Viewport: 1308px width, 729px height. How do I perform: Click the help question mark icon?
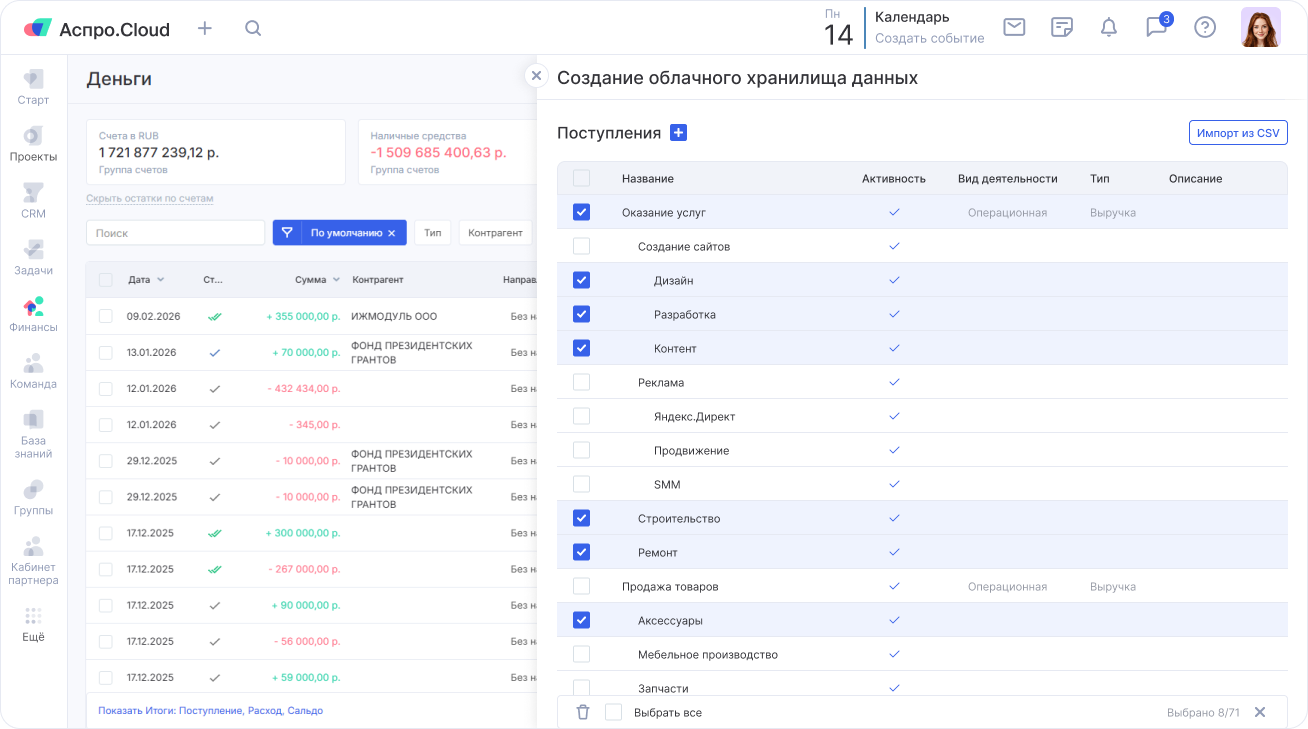tap(1205, 28)
